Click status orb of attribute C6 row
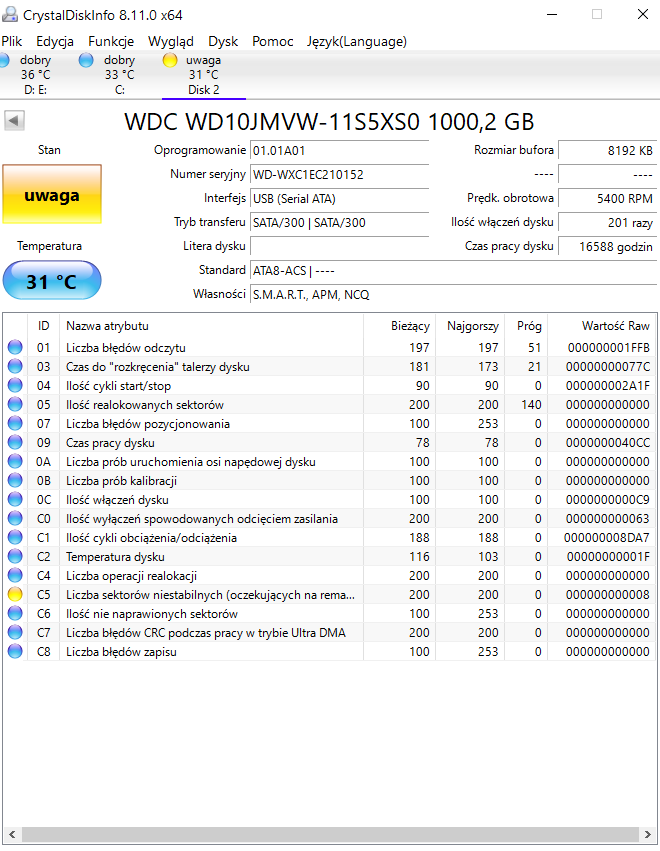This screenshot has height=851, width=660. pos(15,613)
